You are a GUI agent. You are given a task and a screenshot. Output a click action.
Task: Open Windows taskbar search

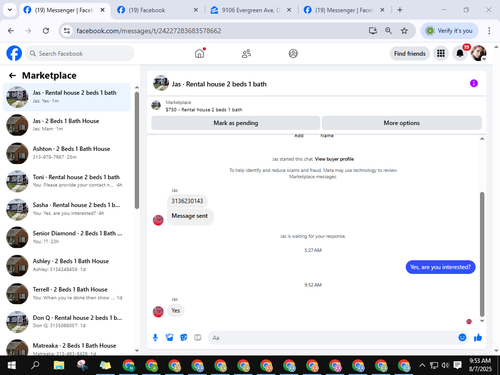(x=35, y=365)
